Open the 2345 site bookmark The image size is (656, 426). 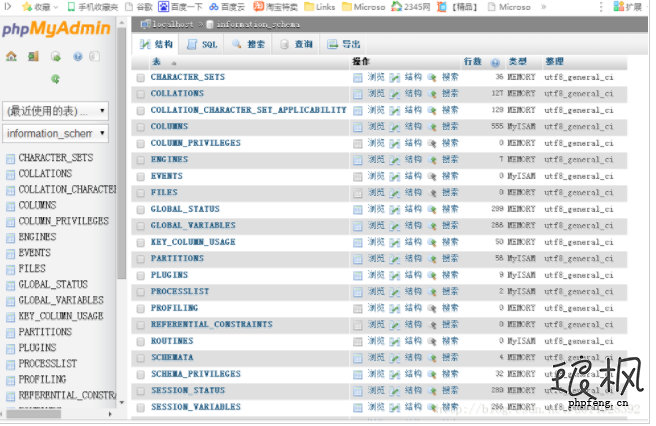point(410,7)
